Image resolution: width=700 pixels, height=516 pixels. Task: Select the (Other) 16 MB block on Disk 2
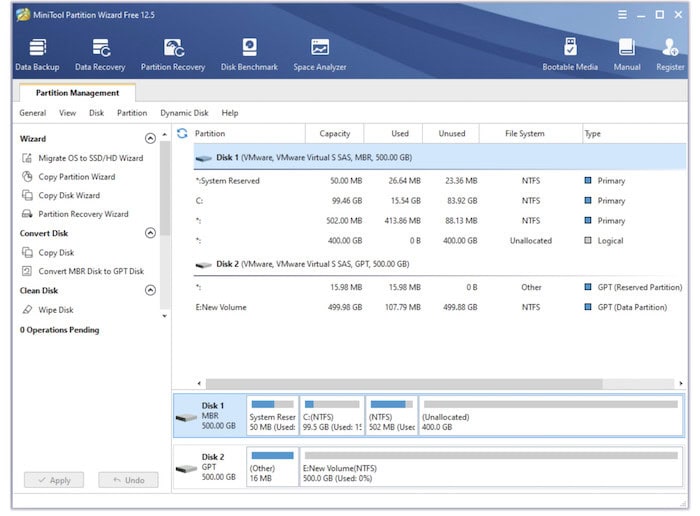click(x=272, y=467)
